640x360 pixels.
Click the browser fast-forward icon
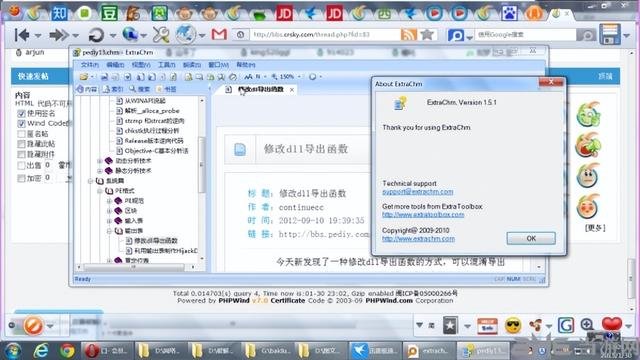coord(58,35)
